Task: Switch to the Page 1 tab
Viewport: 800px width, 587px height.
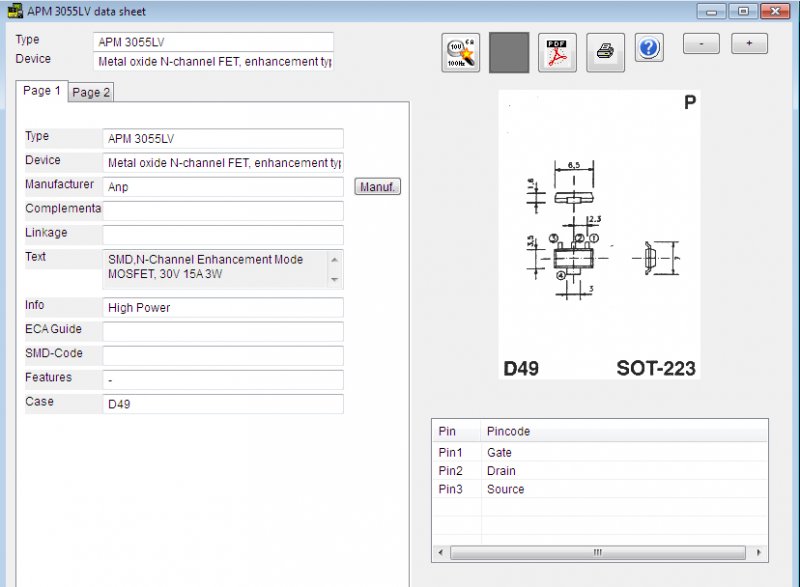Action: [42, 91]
